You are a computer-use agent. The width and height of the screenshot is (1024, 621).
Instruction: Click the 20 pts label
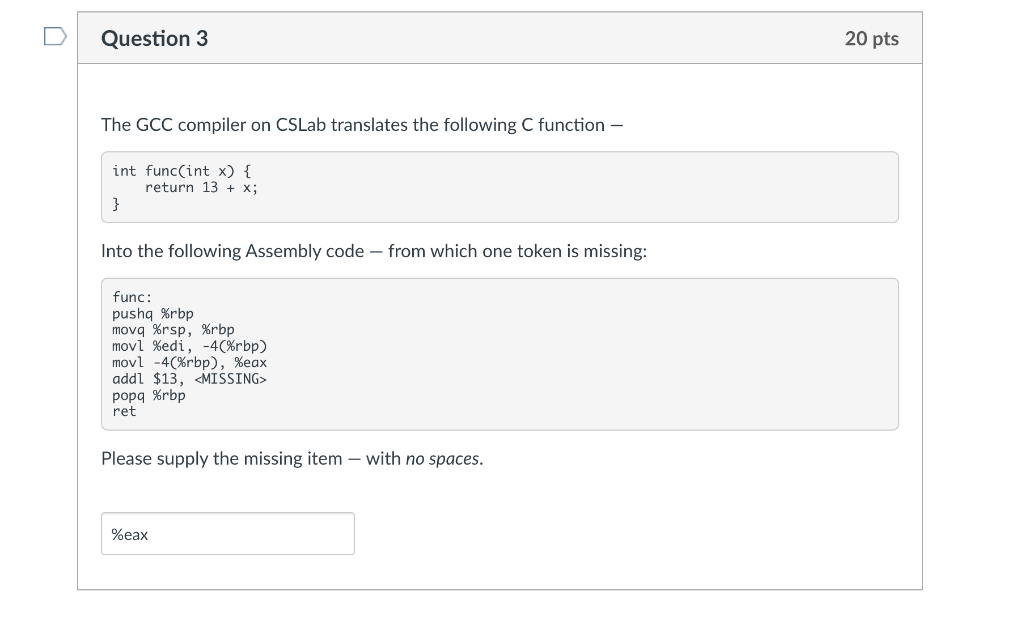[x=871, y=39]
